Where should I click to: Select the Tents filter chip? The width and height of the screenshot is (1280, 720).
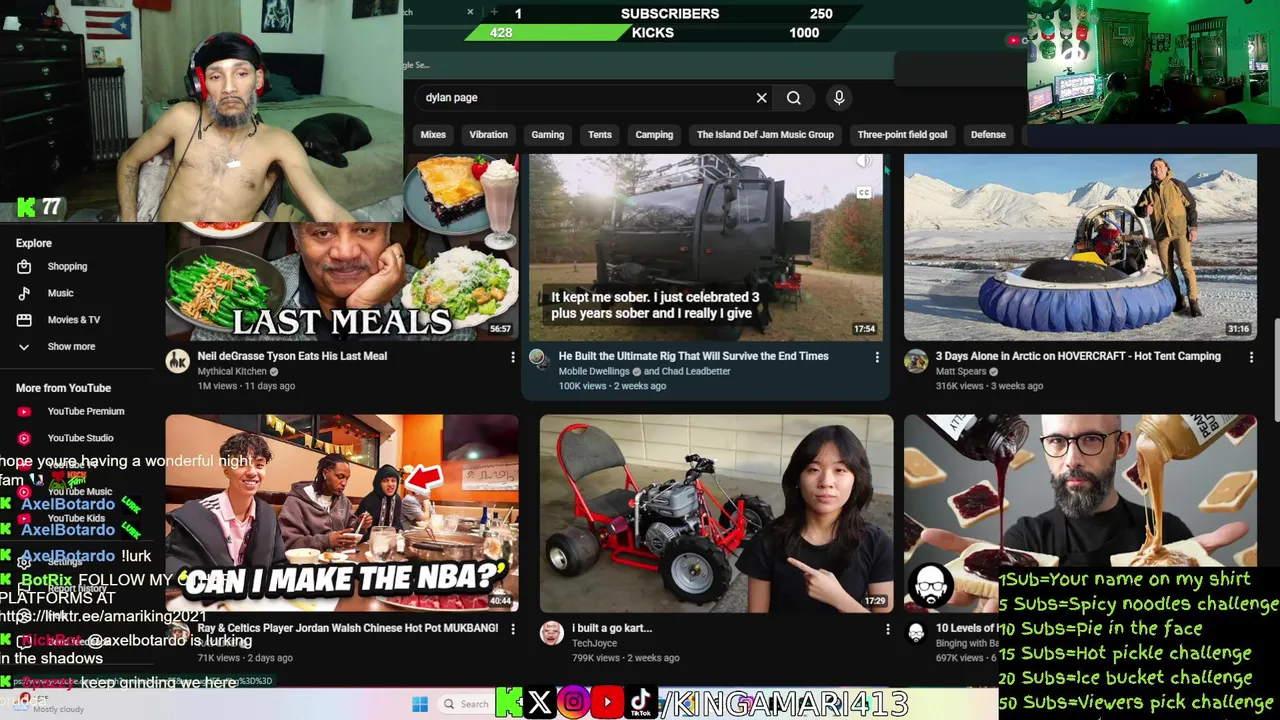(x=600, y=135)
